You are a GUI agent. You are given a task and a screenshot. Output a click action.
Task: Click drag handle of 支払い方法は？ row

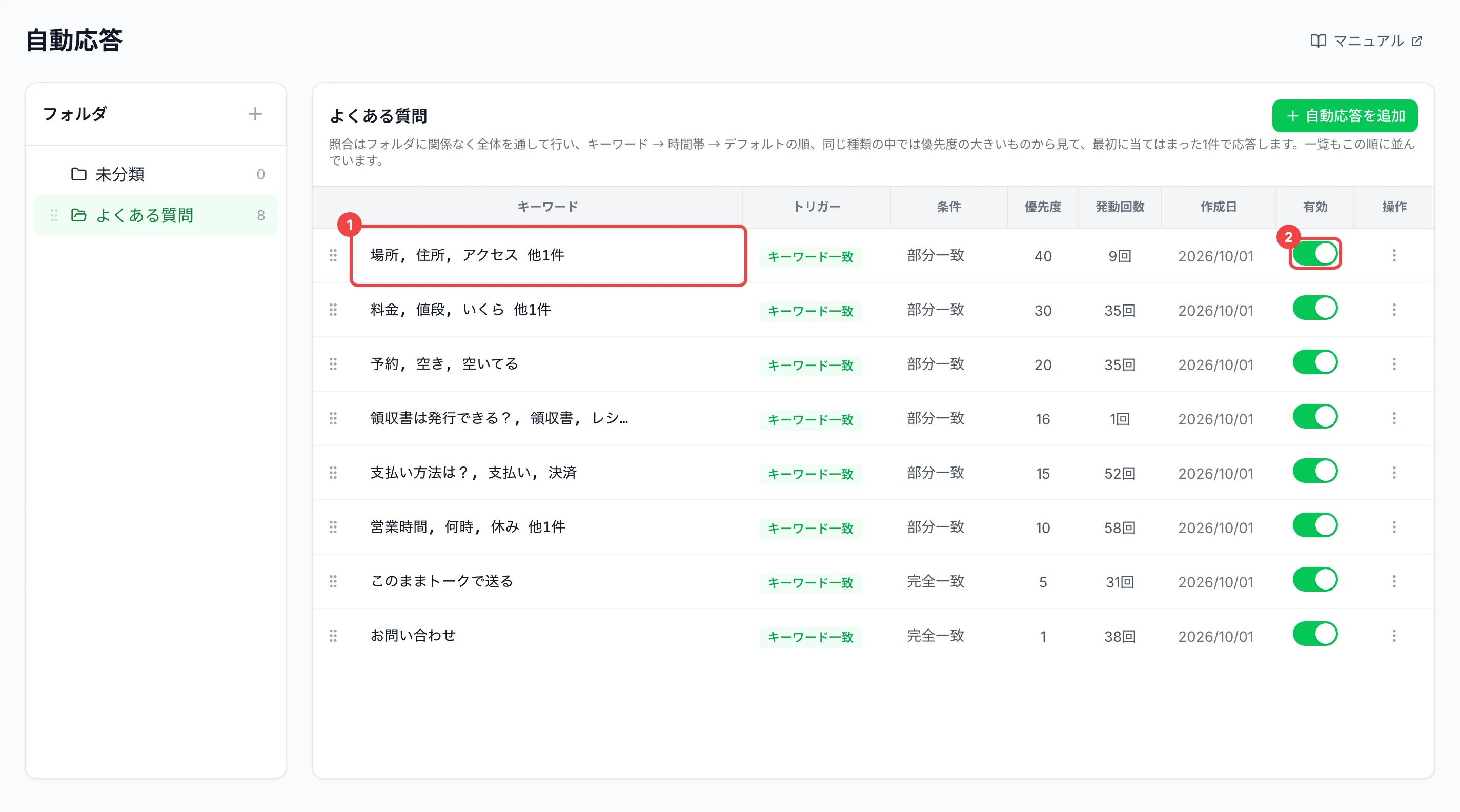(x=333, y=473)
